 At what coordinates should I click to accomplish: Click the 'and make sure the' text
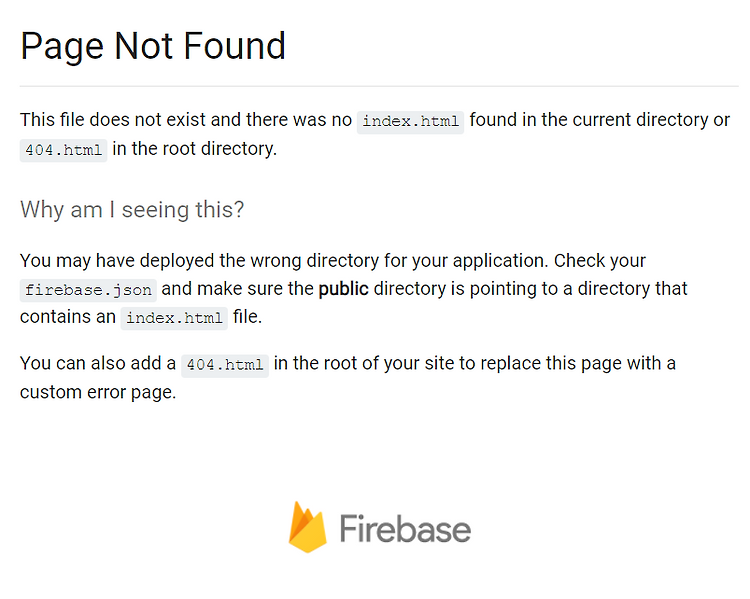(x=237, y=289)
